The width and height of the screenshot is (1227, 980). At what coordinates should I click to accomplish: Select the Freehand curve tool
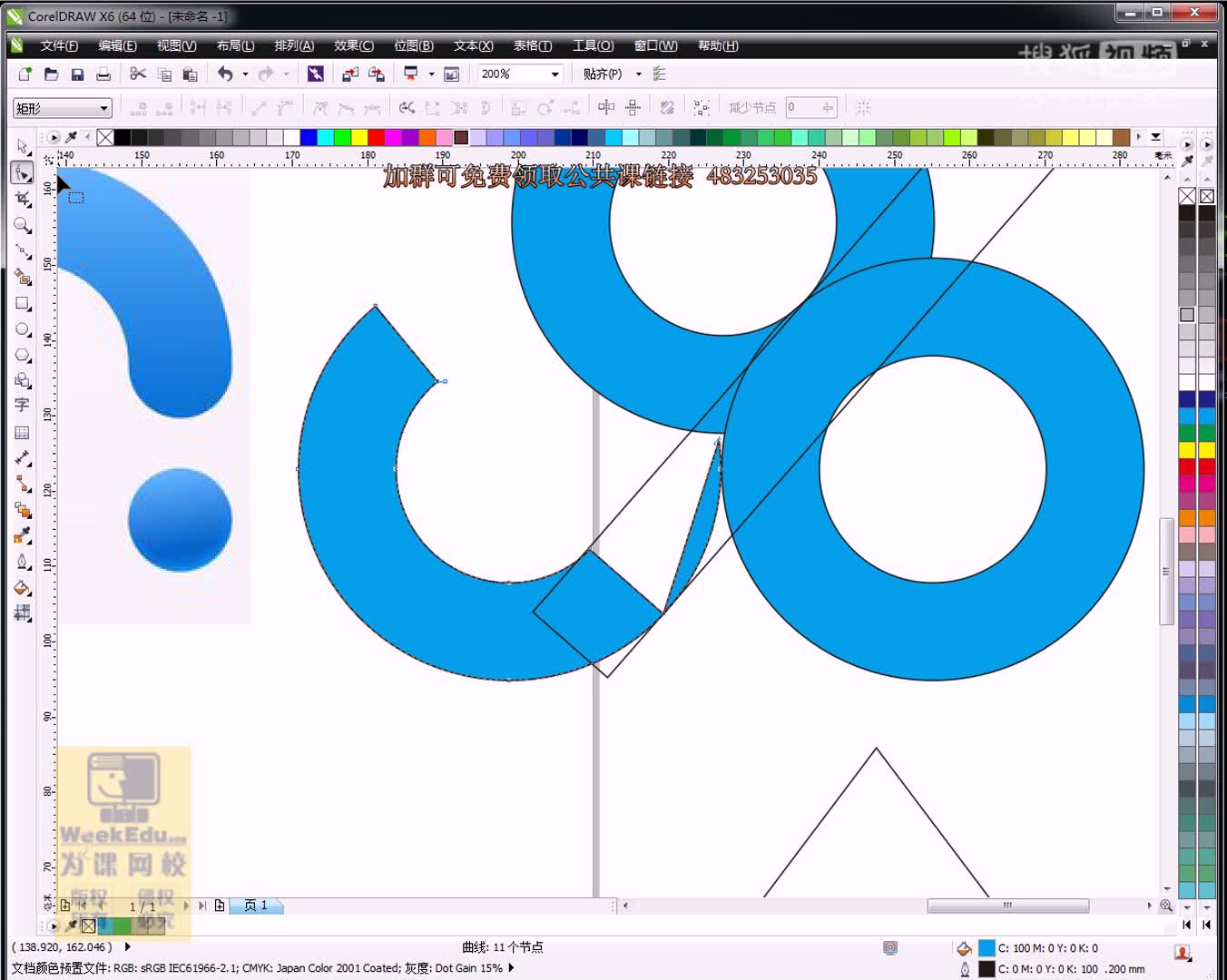tap(23, 251)
